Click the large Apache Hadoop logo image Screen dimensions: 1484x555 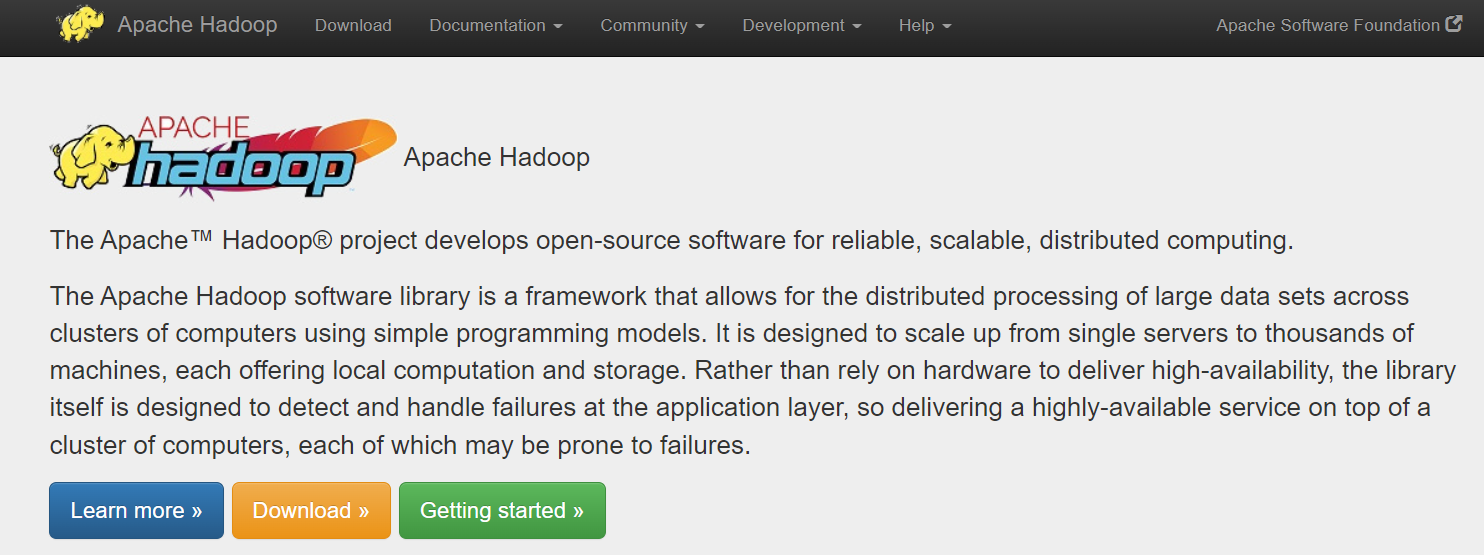click(224, 158)
